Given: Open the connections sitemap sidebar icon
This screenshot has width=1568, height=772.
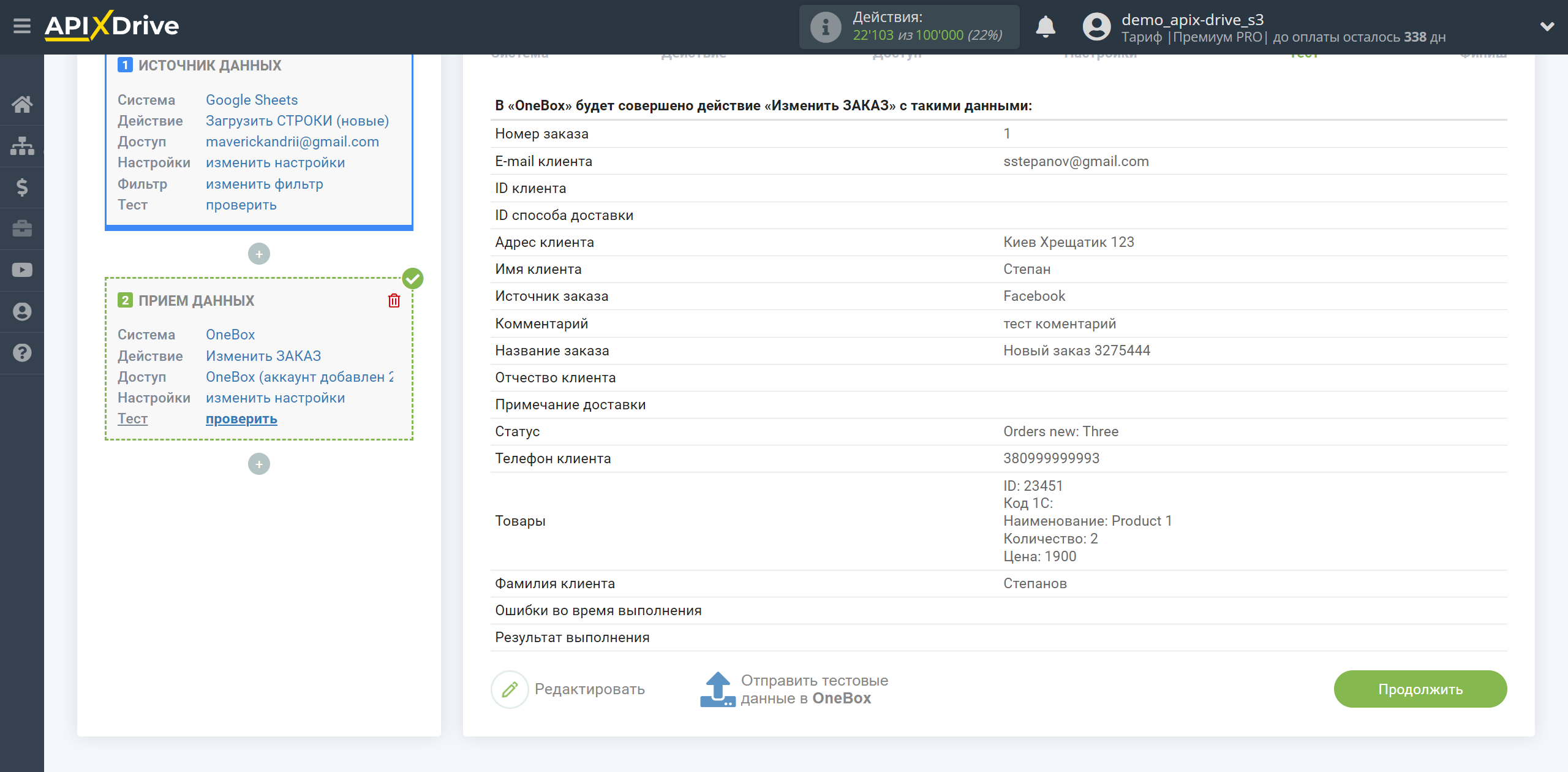Looking at the screenshot, I should (22, 146).
